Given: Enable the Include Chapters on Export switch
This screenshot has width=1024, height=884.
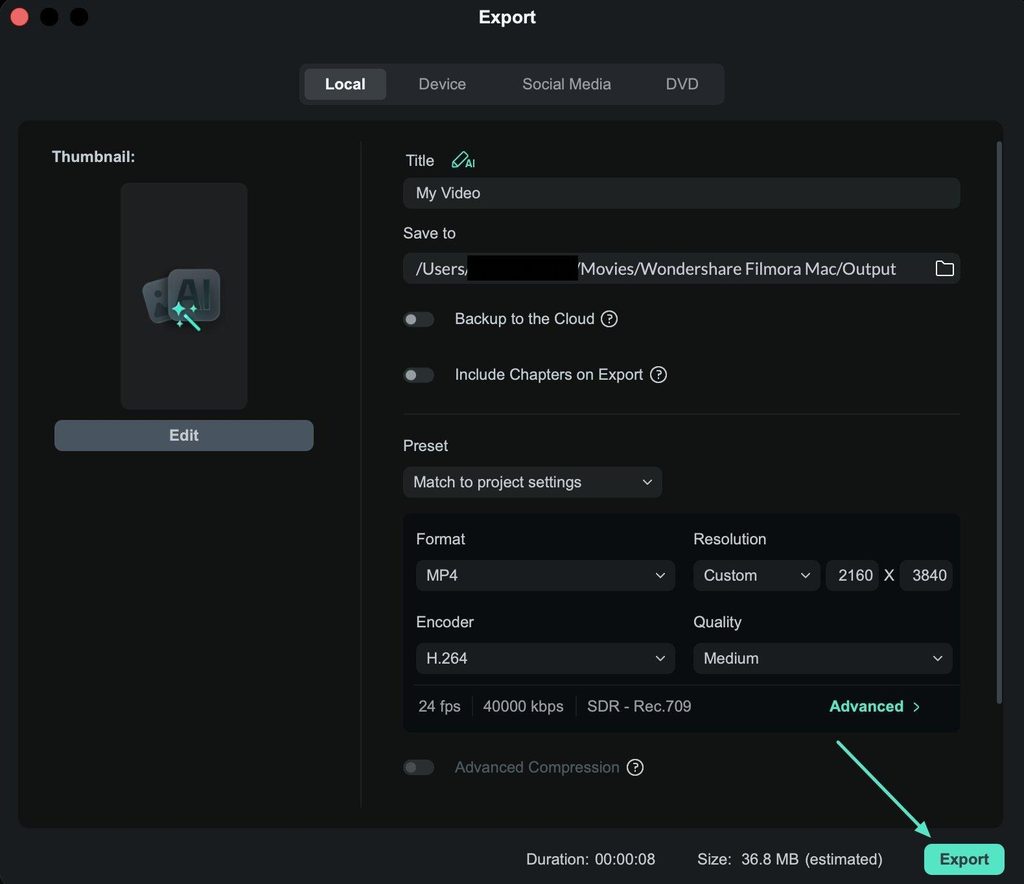Looking at the screenshot, I should click(419, 375).
